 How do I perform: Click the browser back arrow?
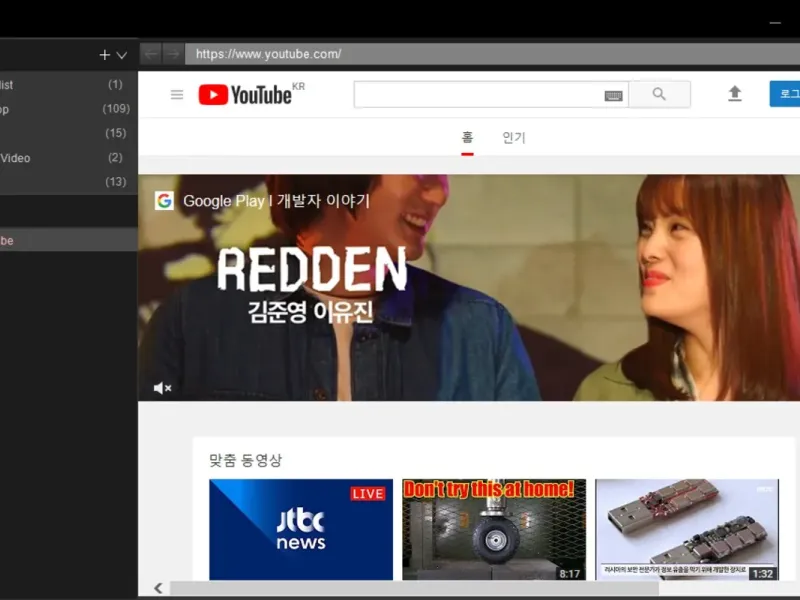(x=151, y=54)
